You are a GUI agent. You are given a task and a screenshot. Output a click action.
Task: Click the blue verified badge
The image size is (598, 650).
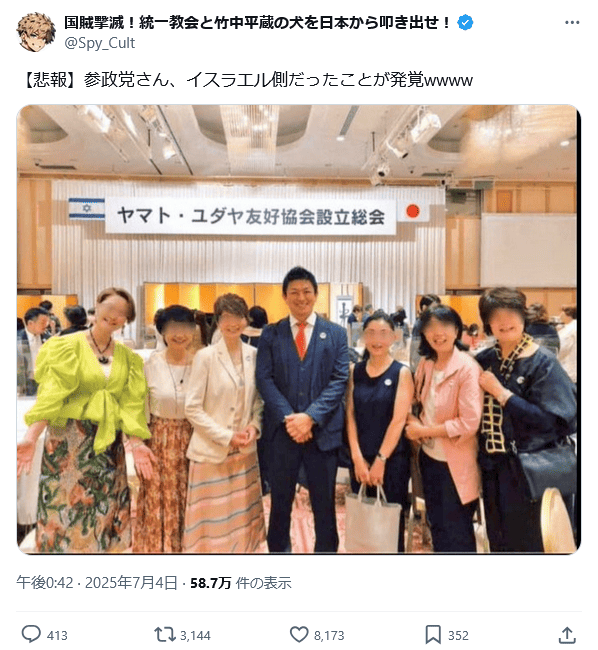click(x=465, y=22)
